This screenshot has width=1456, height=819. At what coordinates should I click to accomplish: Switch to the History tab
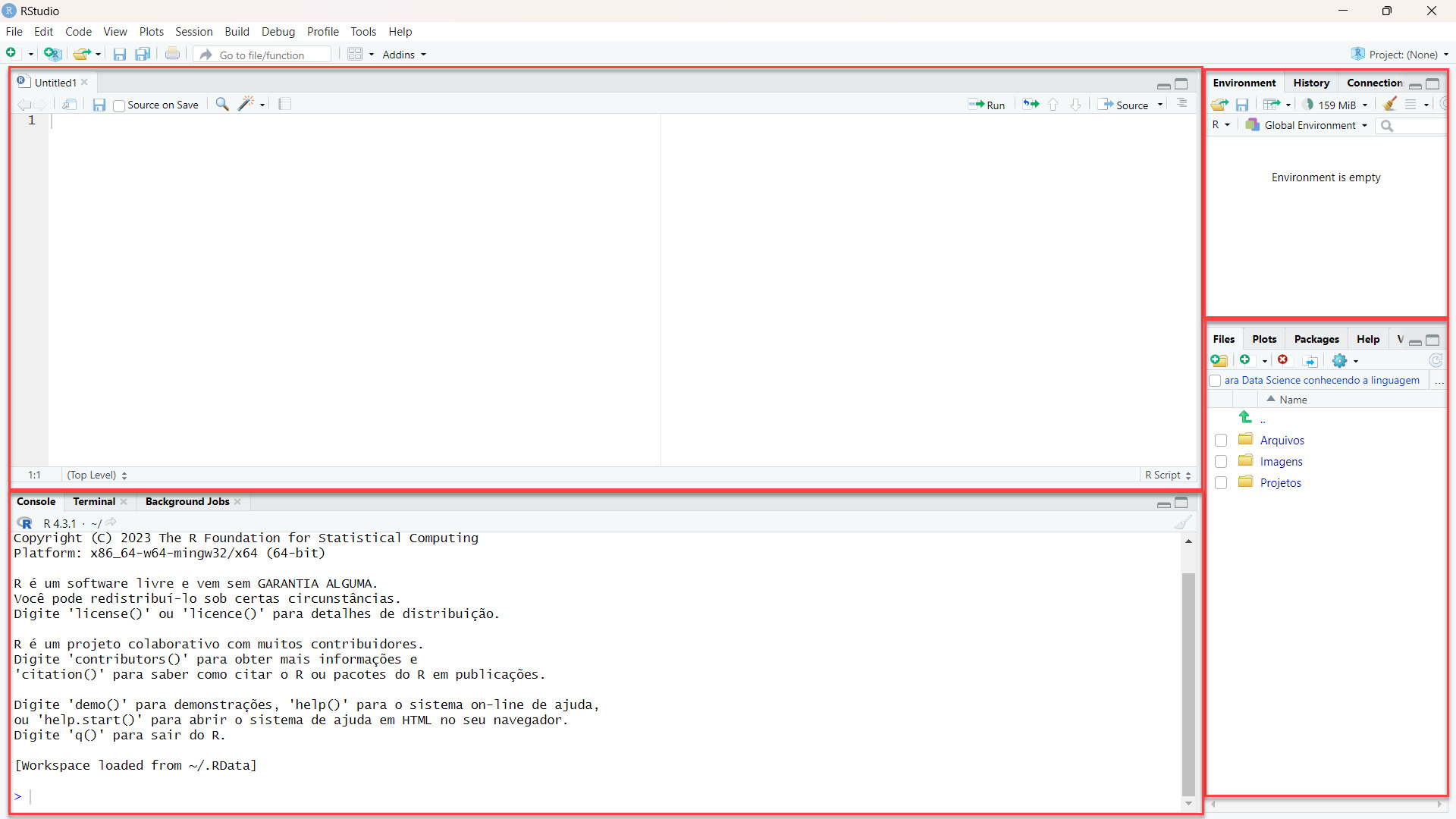(x=1311, y=83)
